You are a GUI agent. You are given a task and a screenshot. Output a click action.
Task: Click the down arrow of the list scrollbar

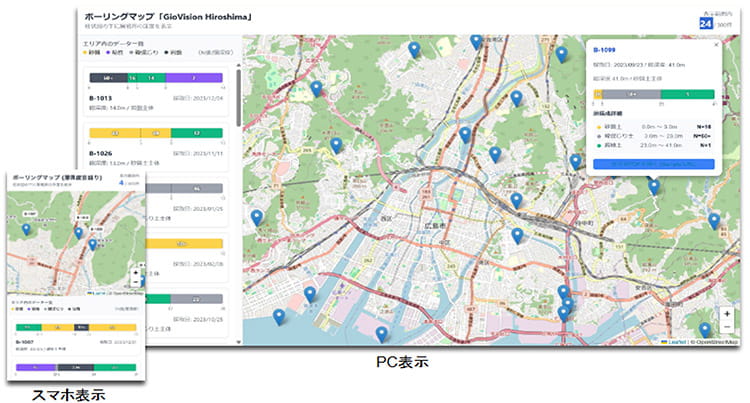239,342
